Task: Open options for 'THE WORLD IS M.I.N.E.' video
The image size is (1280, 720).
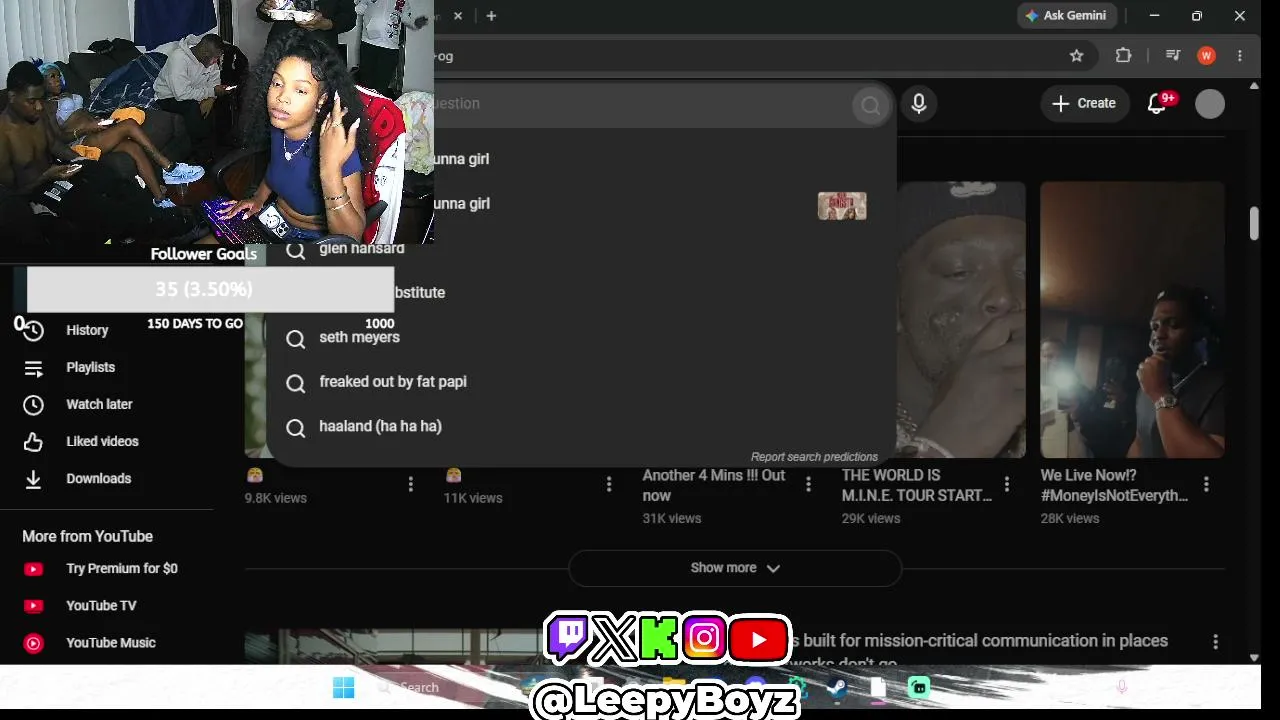Action: (1007, 484)
